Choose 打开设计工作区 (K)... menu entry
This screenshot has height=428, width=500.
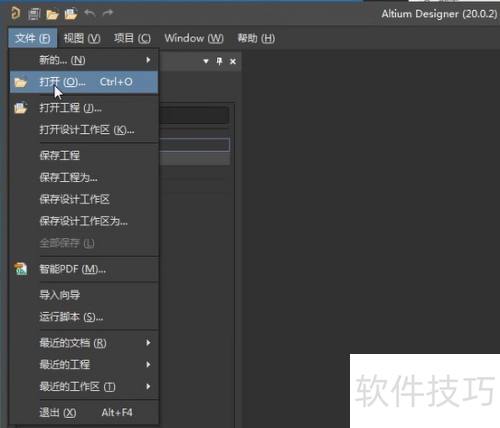(84, 130)
